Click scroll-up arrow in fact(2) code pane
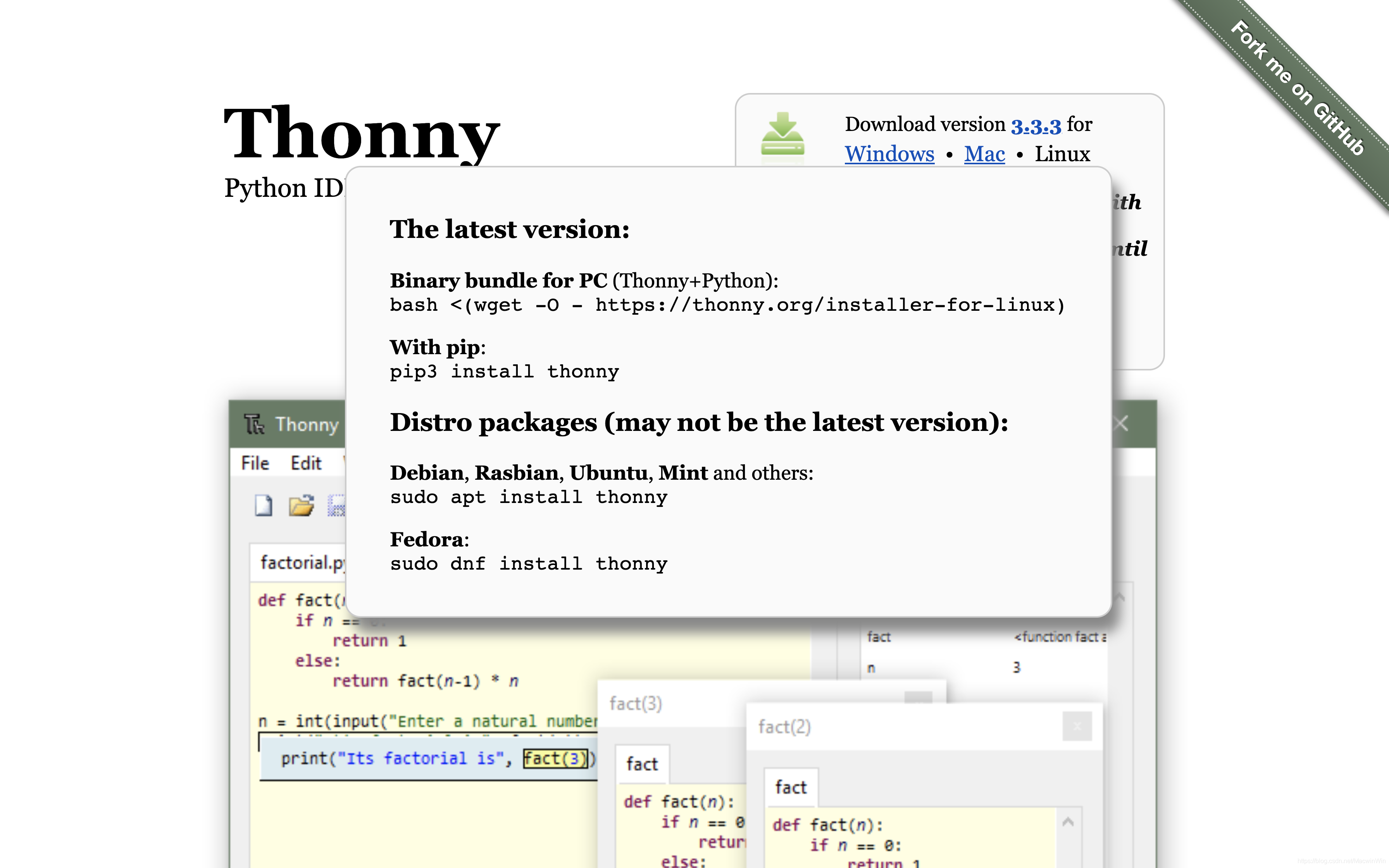Image resolution: width=1389 pixels, height=868 pixels. click(x=1068, y=821)
